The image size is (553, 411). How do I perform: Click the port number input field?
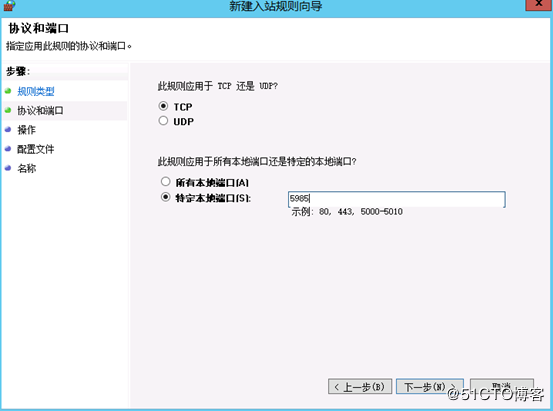pos(397,199)
